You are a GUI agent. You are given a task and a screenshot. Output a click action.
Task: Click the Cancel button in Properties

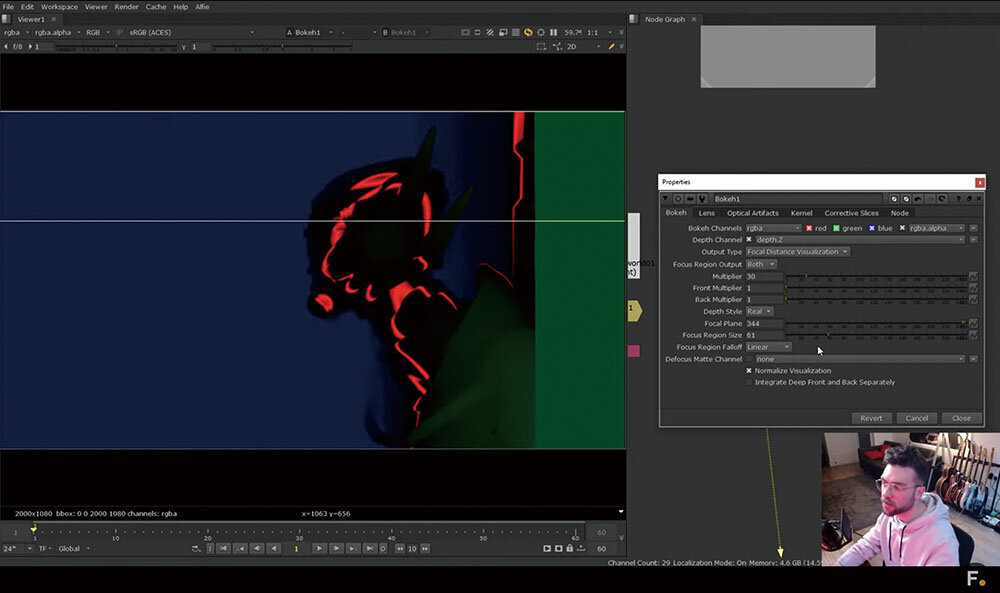[917, 418]
